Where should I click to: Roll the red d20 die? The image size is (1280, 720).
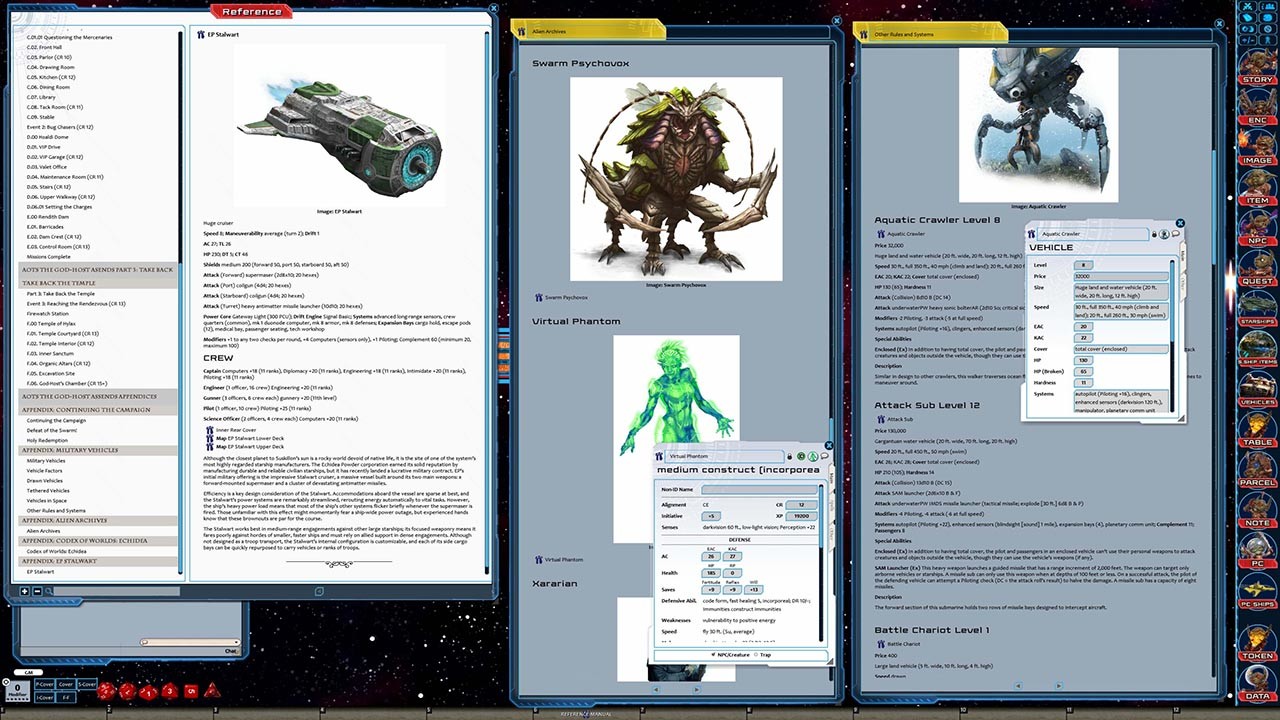106,690
